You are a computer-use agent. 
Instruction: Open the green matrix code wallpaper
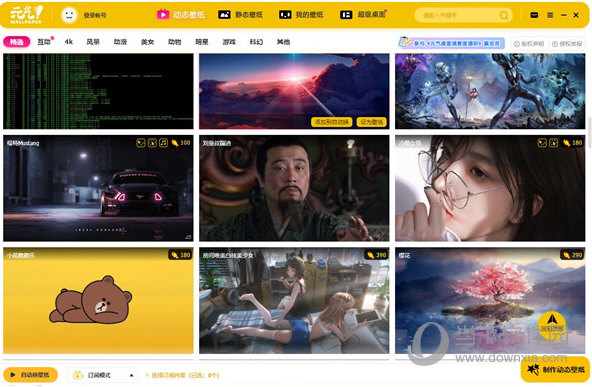point(98,91)
